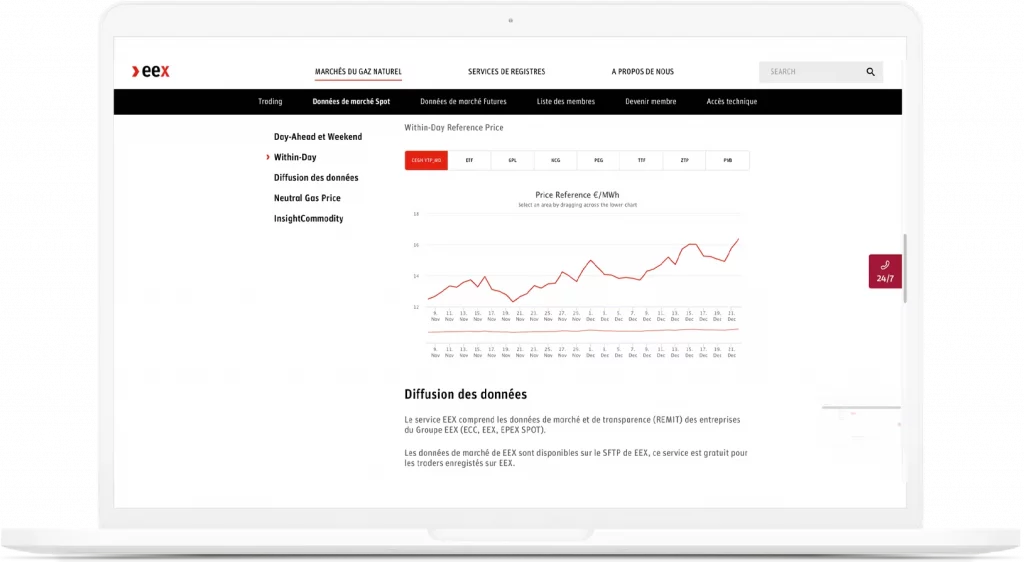The height and width of the screenshot is (562, 1024).
Task: Click the EEX logo
Action: tap(151, 71)
